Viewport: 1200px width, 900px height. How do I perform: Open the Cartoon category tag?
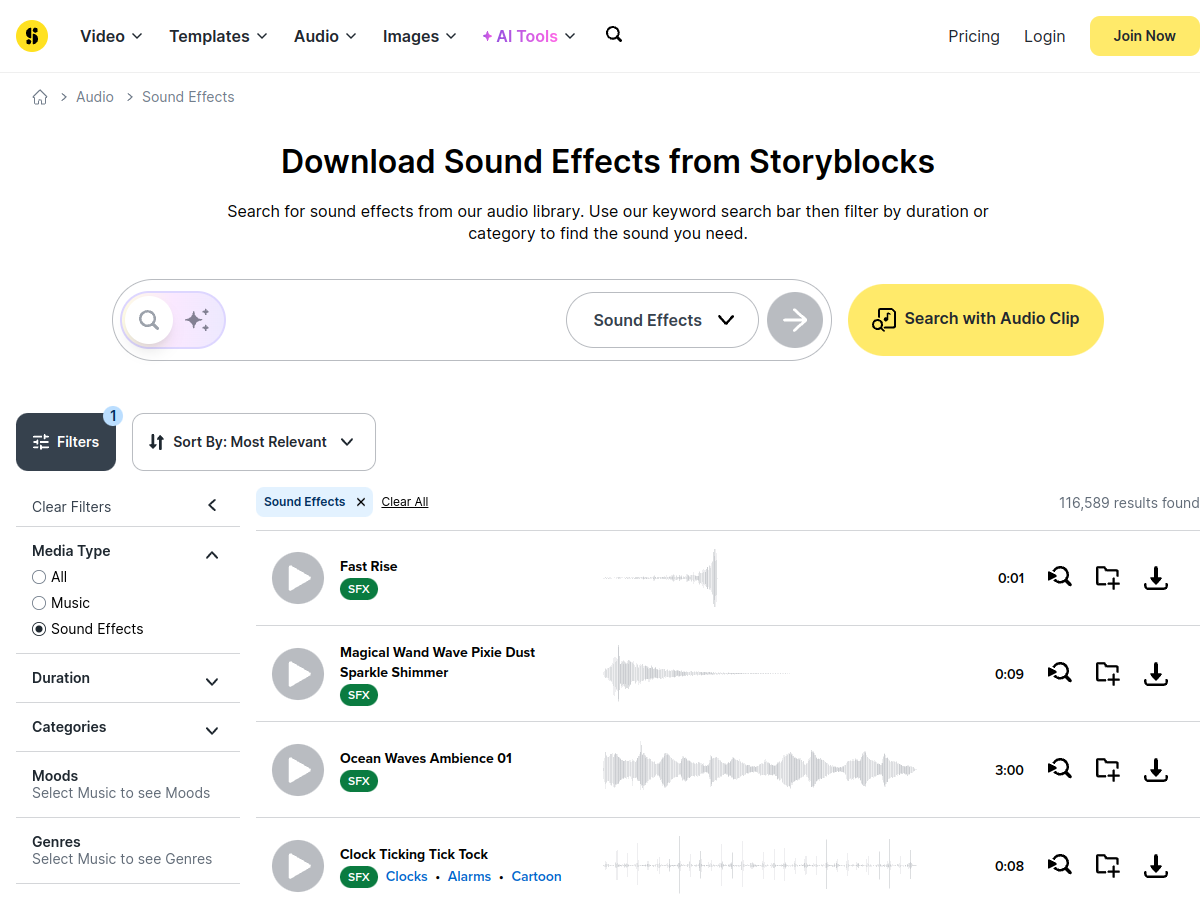click(x=536, y=876)
